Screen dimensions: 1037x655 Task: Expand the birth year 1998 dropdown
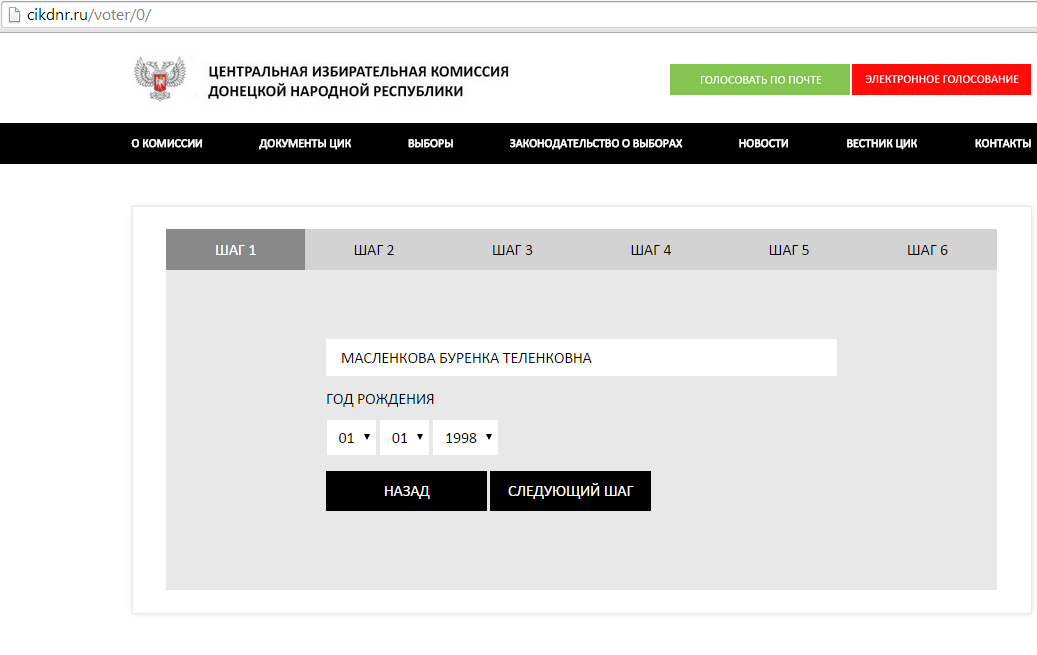point(466,437)
